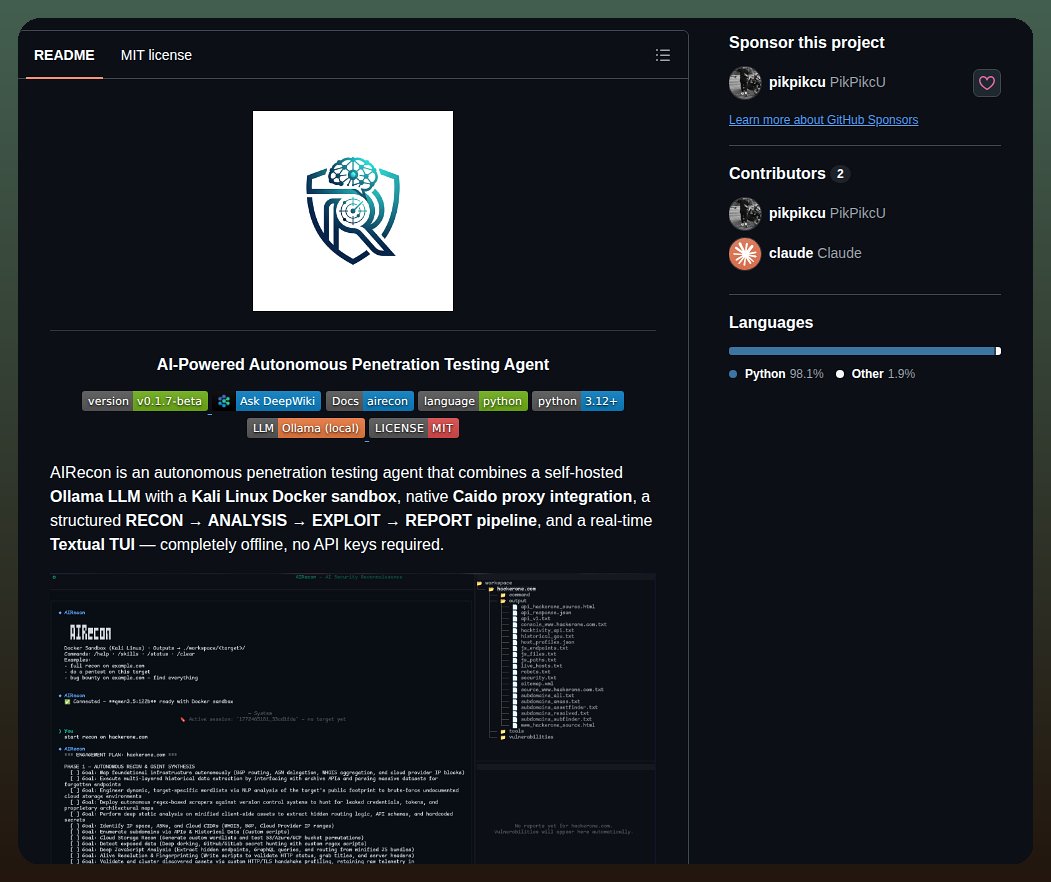Click the python 3.12+ badge

[578, 401]
